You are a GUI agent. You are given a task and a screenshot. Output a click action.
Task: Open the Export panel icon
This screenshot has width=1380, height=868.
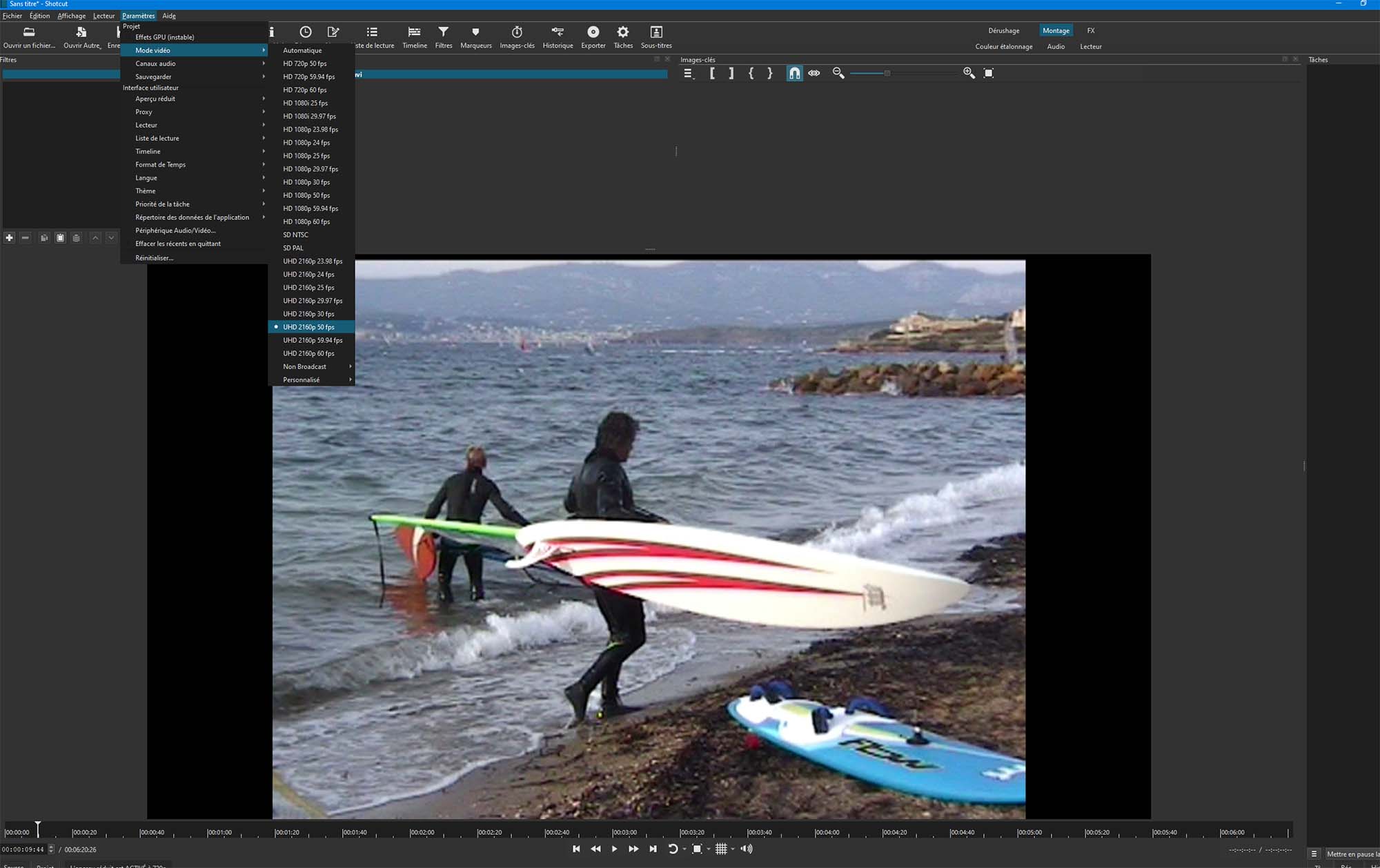(593, 32)
